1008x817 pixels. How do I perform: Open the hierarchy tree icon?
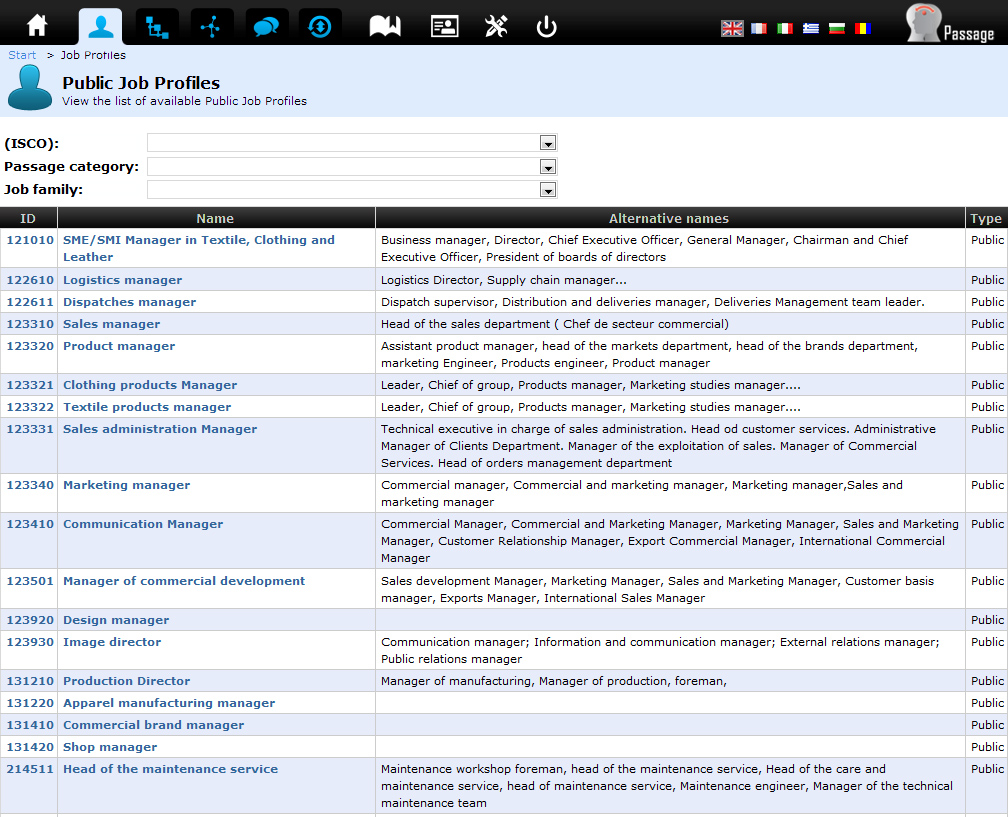pyautogui.click(x=156, y=26)
